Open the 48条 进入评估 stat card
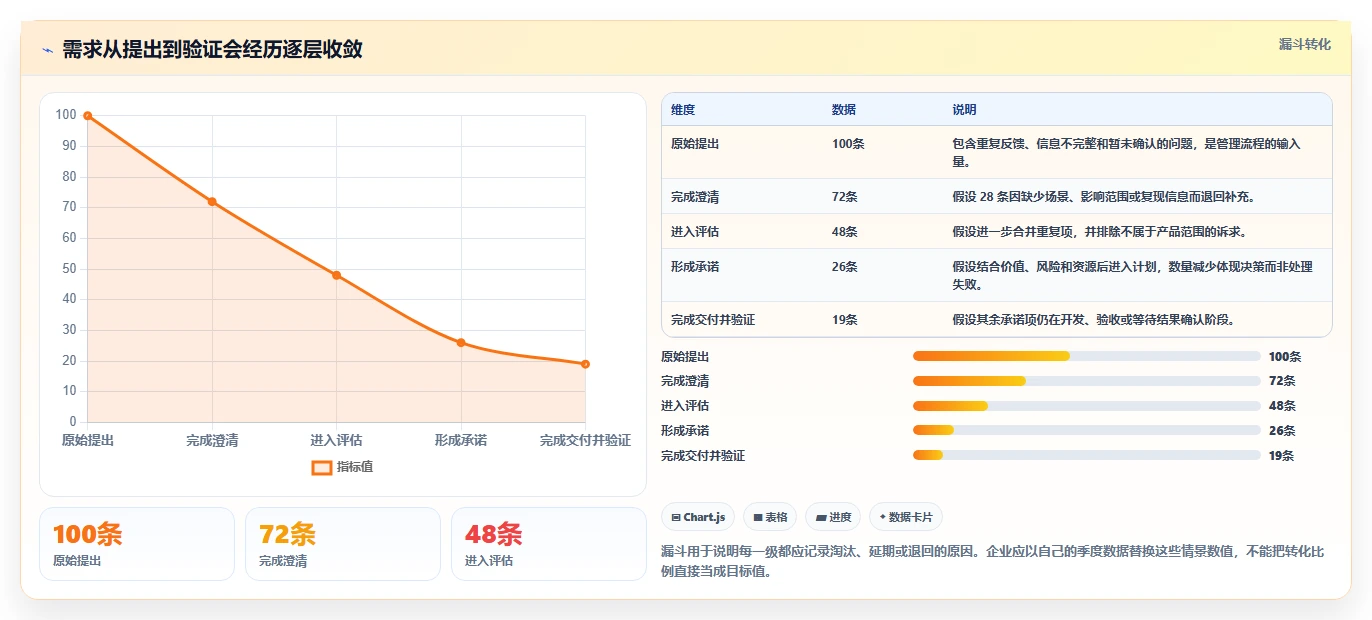The image size is (1372, 620). [549, 544]
